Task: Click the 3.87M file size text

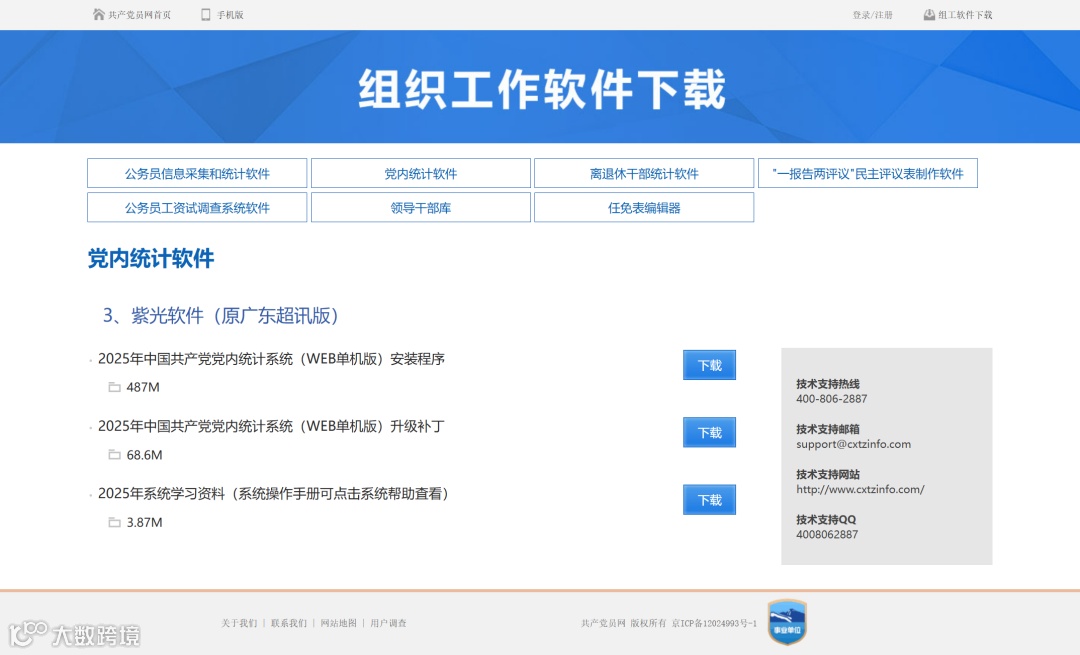Action: point(145,522)
